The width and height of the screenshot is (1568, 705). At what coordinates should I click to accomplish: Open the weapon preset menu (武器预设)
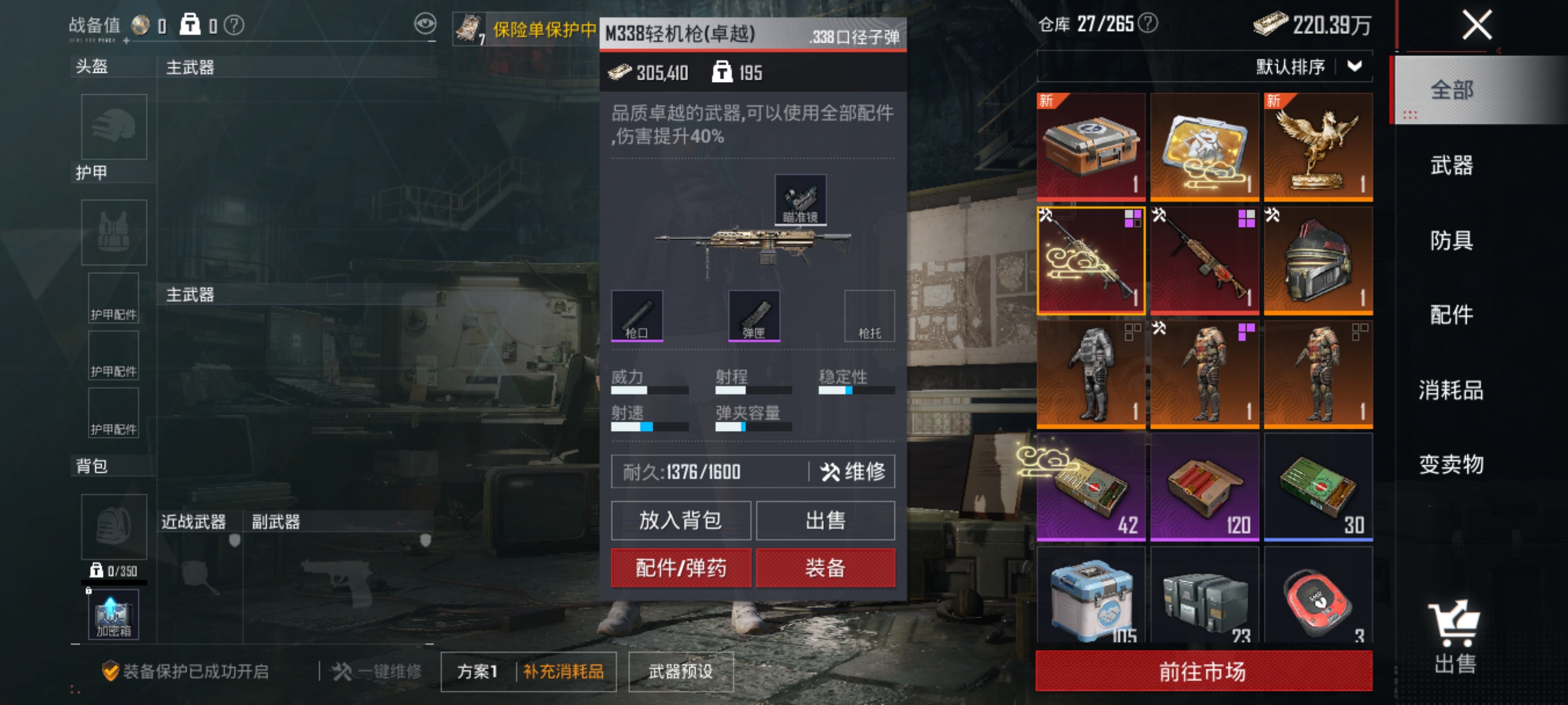pyautogui.click(x=681, y=671)
